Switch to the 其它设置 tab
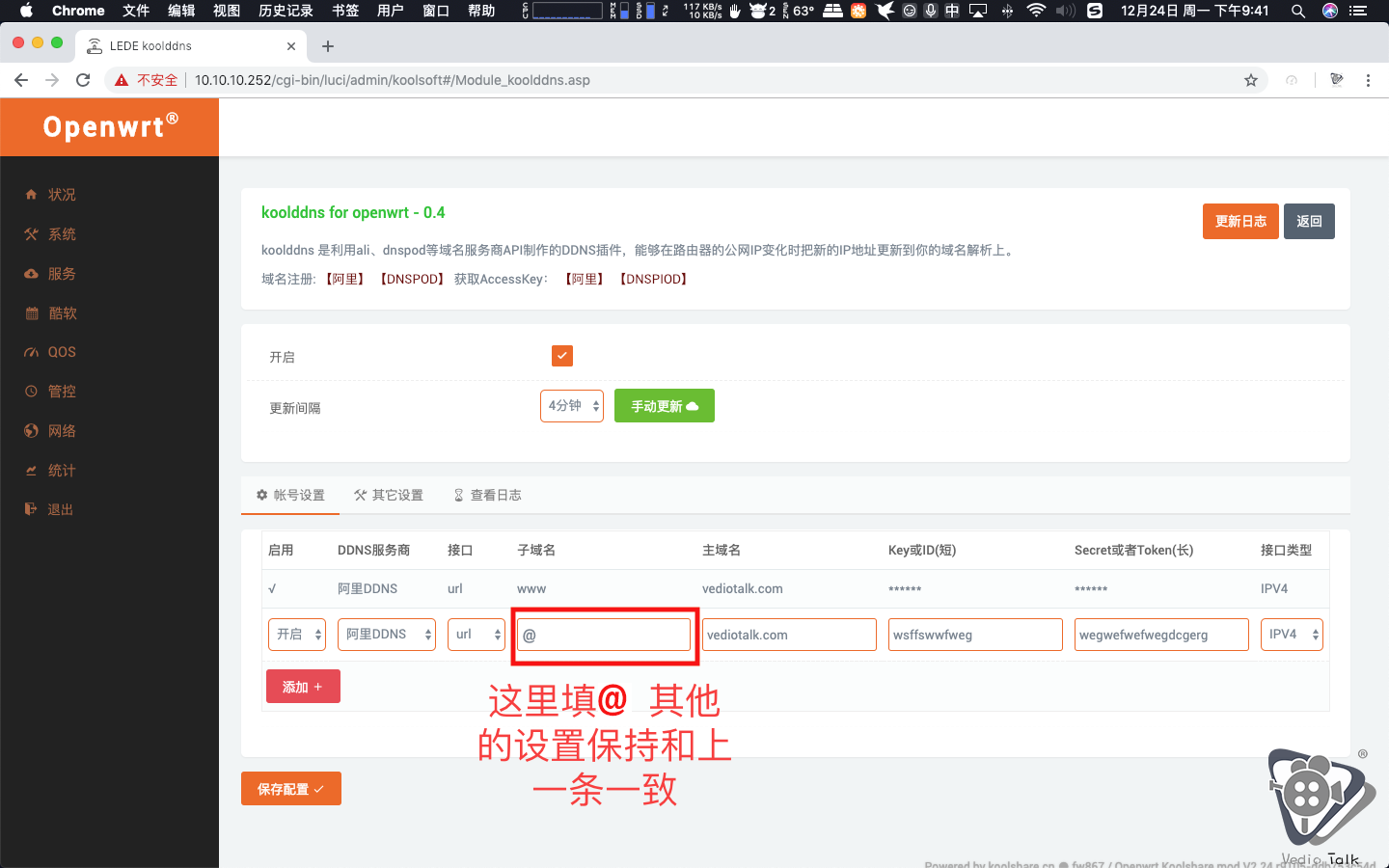The width and height of the screenshot is (1389, 868). [x=389, y=495]
